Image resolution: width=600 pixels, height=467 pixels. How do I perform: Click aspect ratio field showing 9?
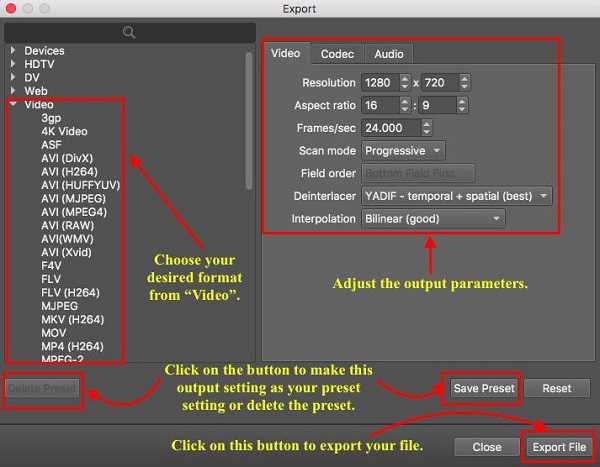coord(439,105)
